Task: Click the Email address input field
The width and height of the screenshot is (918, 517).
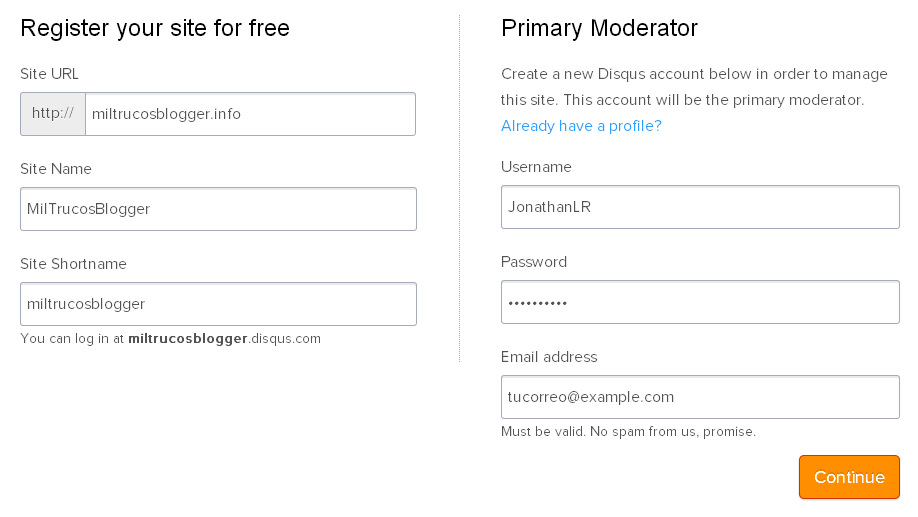Action: click(x=700, y=397)
